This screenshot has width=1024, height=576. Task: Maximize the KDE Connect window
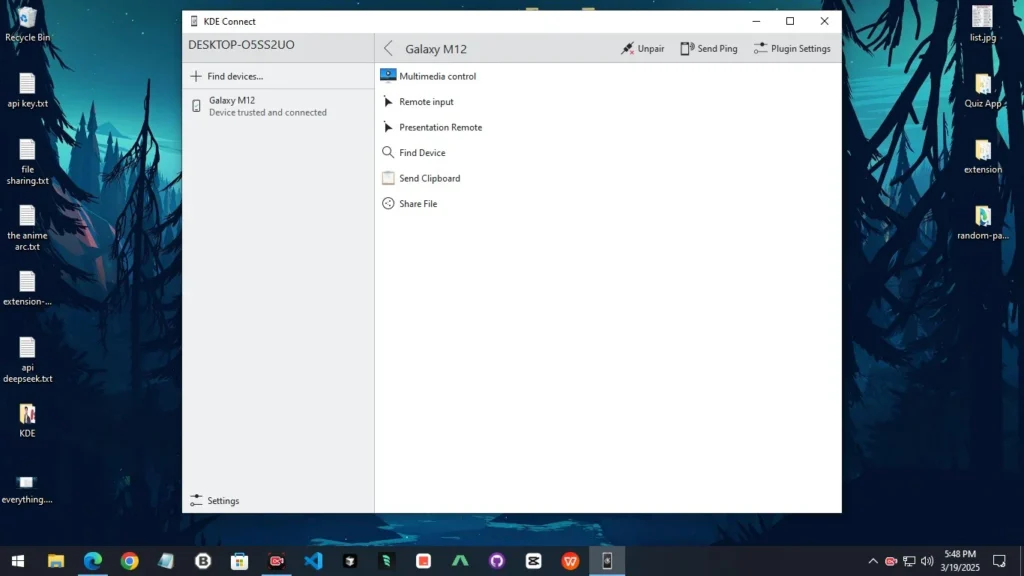[x=790, y=21]
